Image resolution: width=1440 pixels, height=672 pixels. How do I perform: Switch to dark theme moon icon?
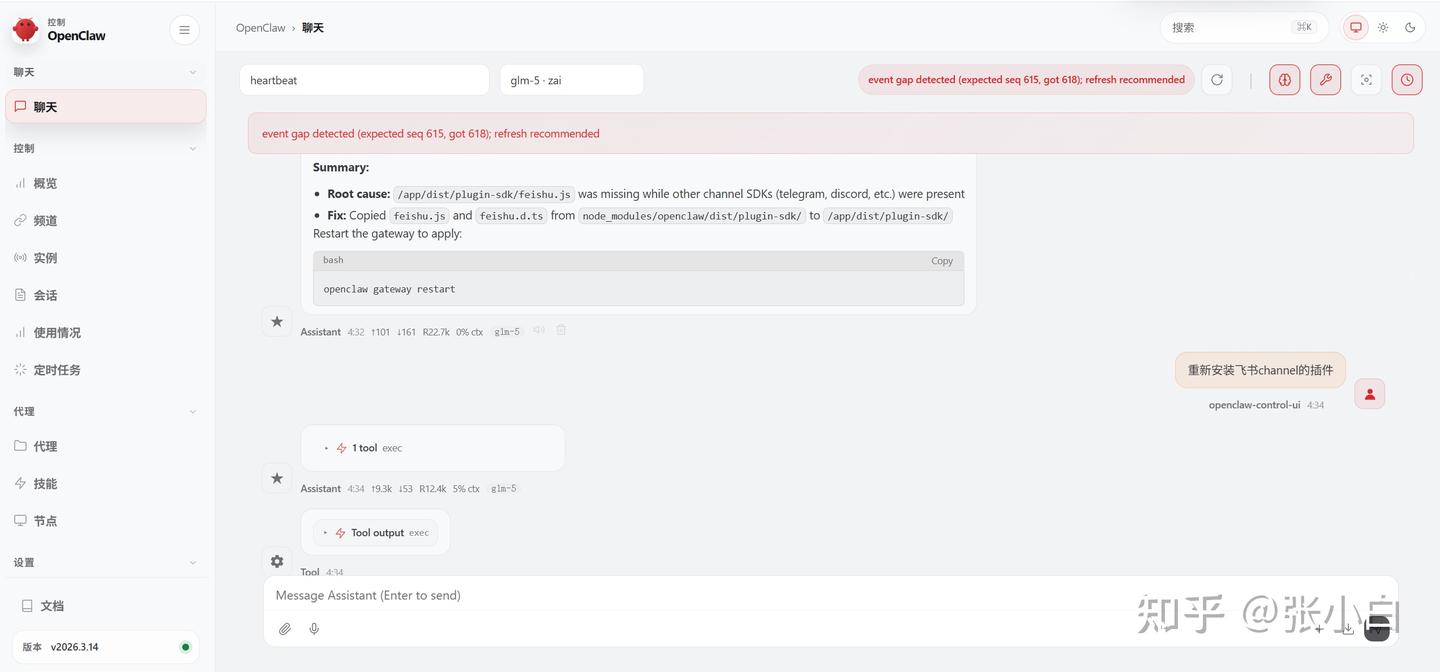pos(1410,28)
